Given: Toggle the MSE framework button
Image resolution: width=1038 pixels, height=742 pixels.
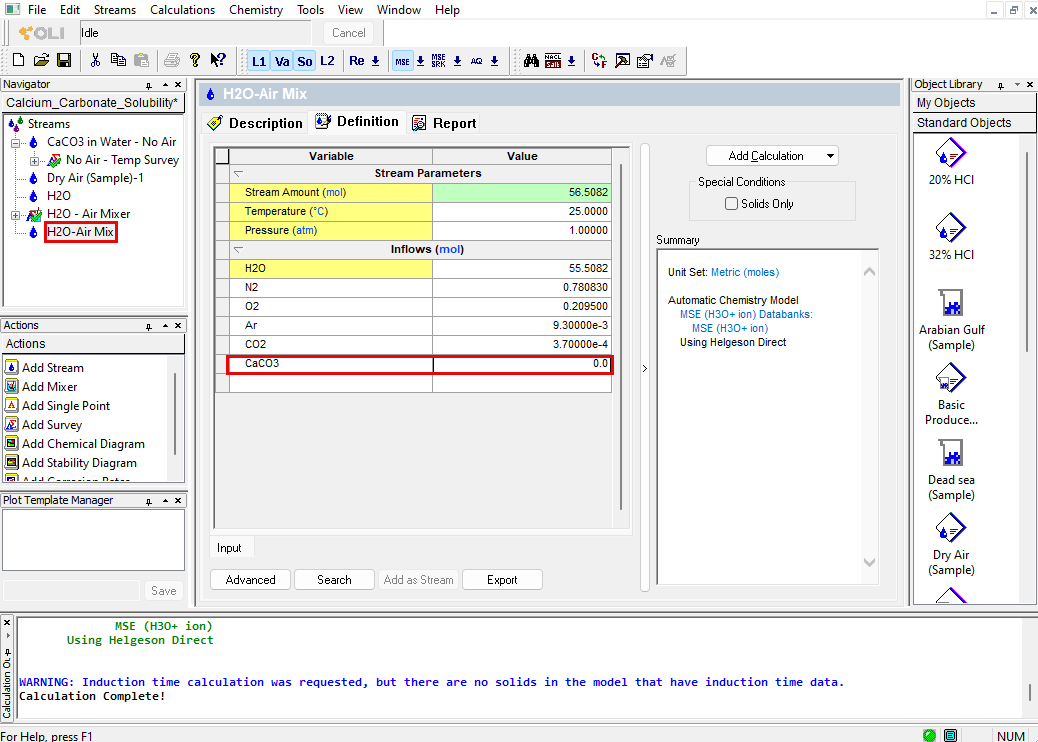Looking at the screenshot, I should pyautogui.click(x=402, y=62).
